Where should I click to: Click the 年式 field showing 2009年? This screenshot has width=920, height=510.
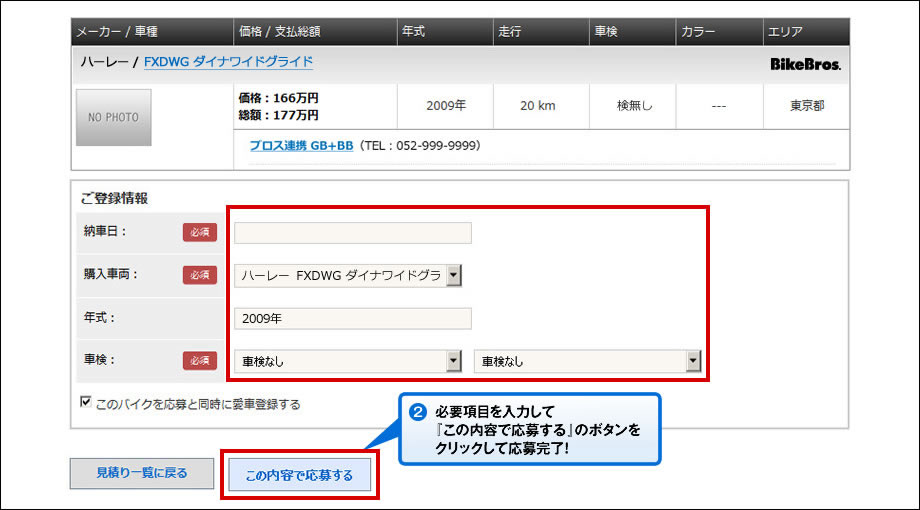click(x=352, y=318)
